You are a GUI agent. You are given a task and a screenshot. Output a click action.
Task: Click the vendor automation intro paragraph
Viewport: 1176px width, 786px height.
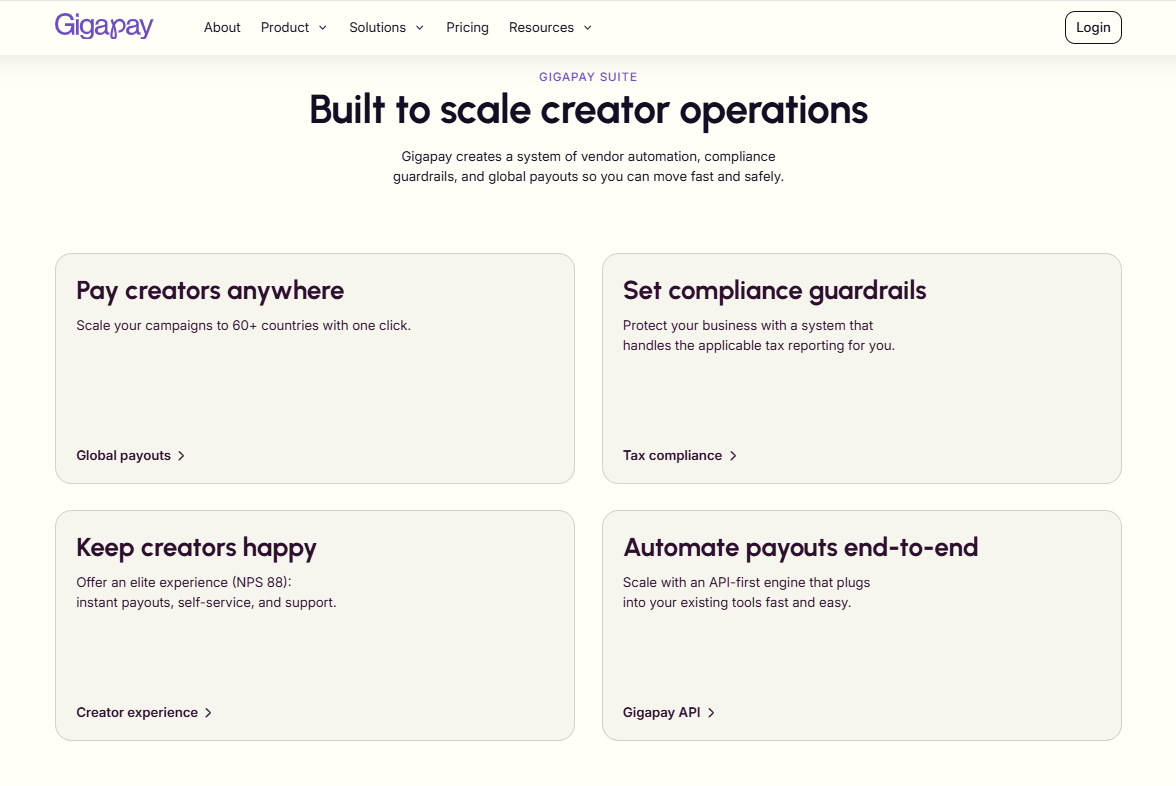pyautogui.click(x=588, y=166)
